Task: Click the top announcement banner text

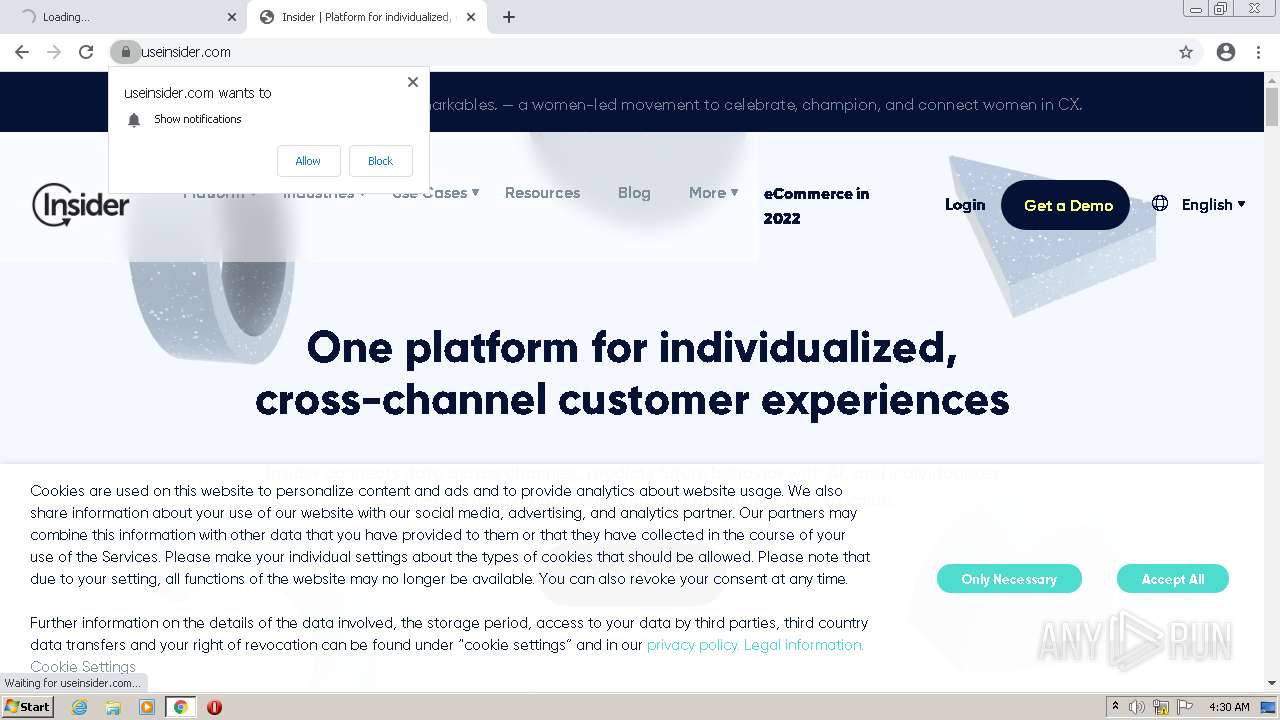Action: pos(756,104)
